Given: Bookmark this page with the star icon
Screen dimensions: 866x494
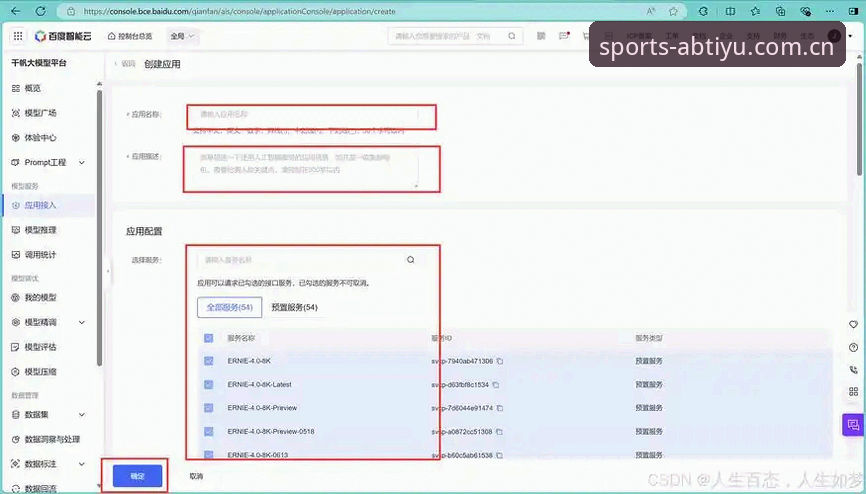Looking at the screenshot, I should pos(673,11).
